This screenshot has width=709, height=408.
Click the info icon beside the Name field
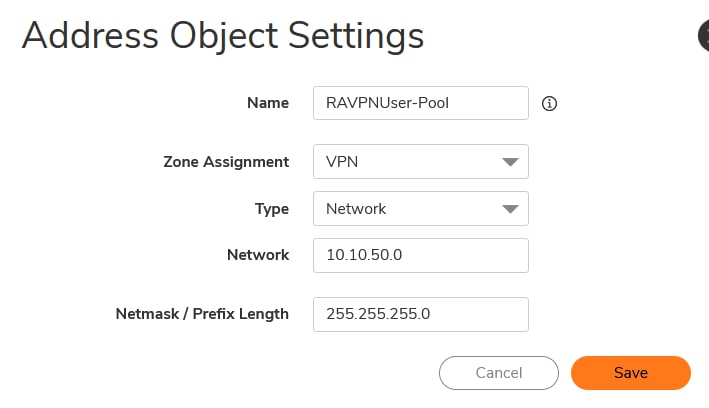pos(549,103)
